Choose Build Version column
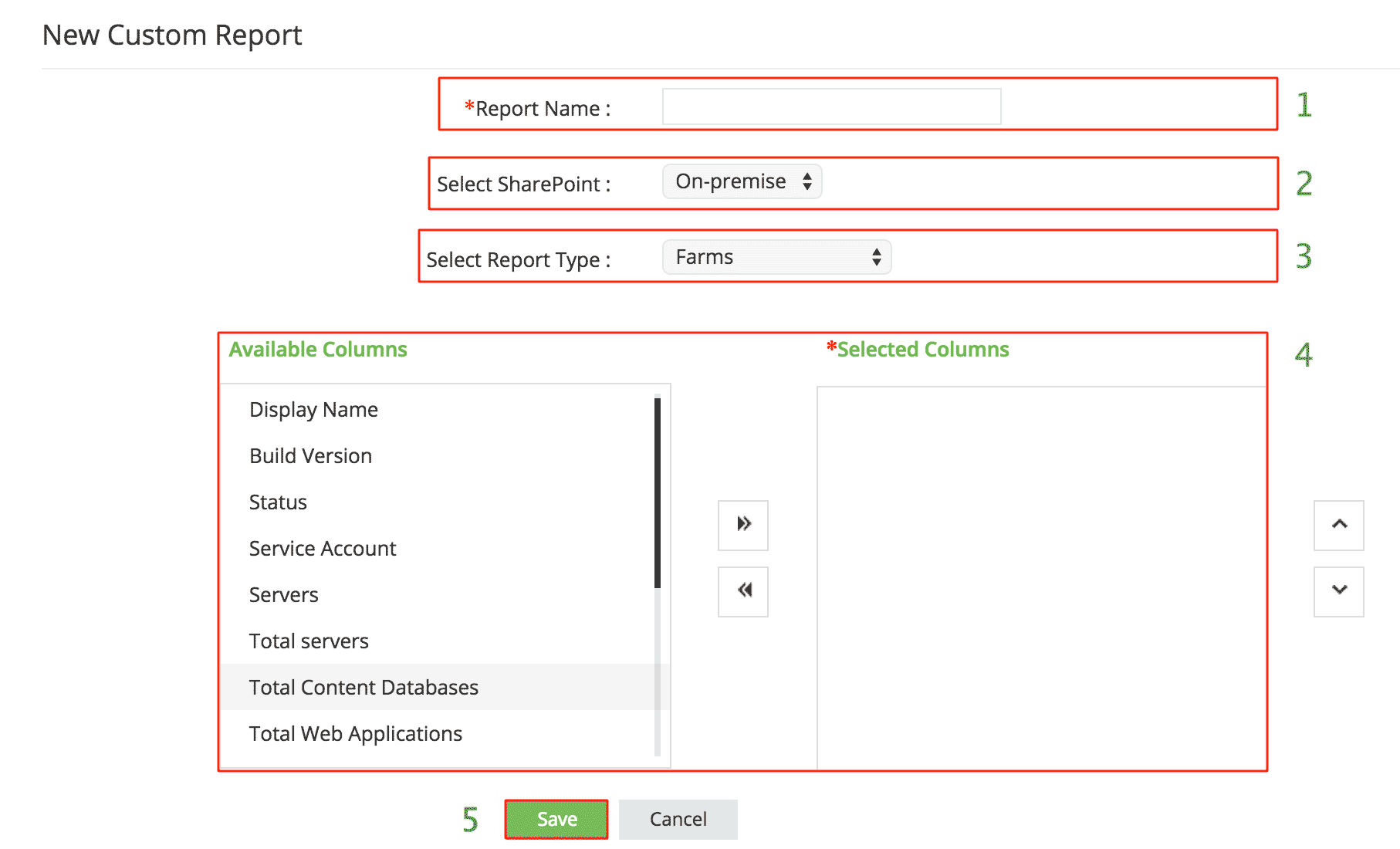 310,456
